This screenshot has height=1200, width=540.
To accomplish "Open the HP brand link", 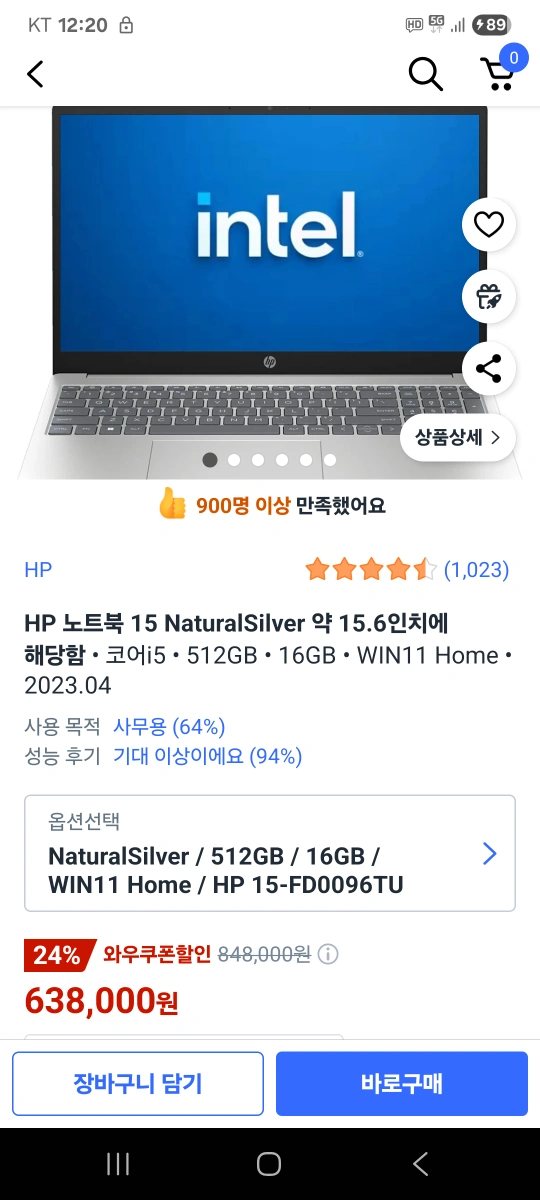I will [x=38, y=570].
